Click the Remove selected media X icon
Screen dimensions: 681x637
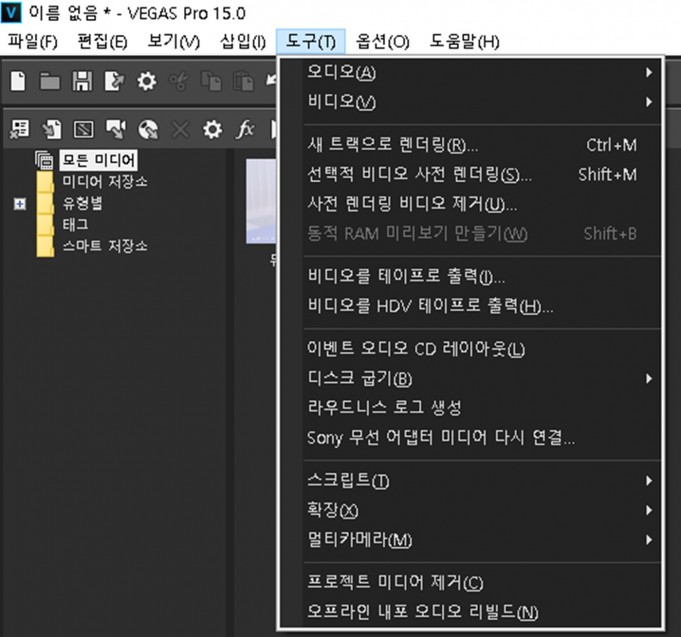coord(180,129)
